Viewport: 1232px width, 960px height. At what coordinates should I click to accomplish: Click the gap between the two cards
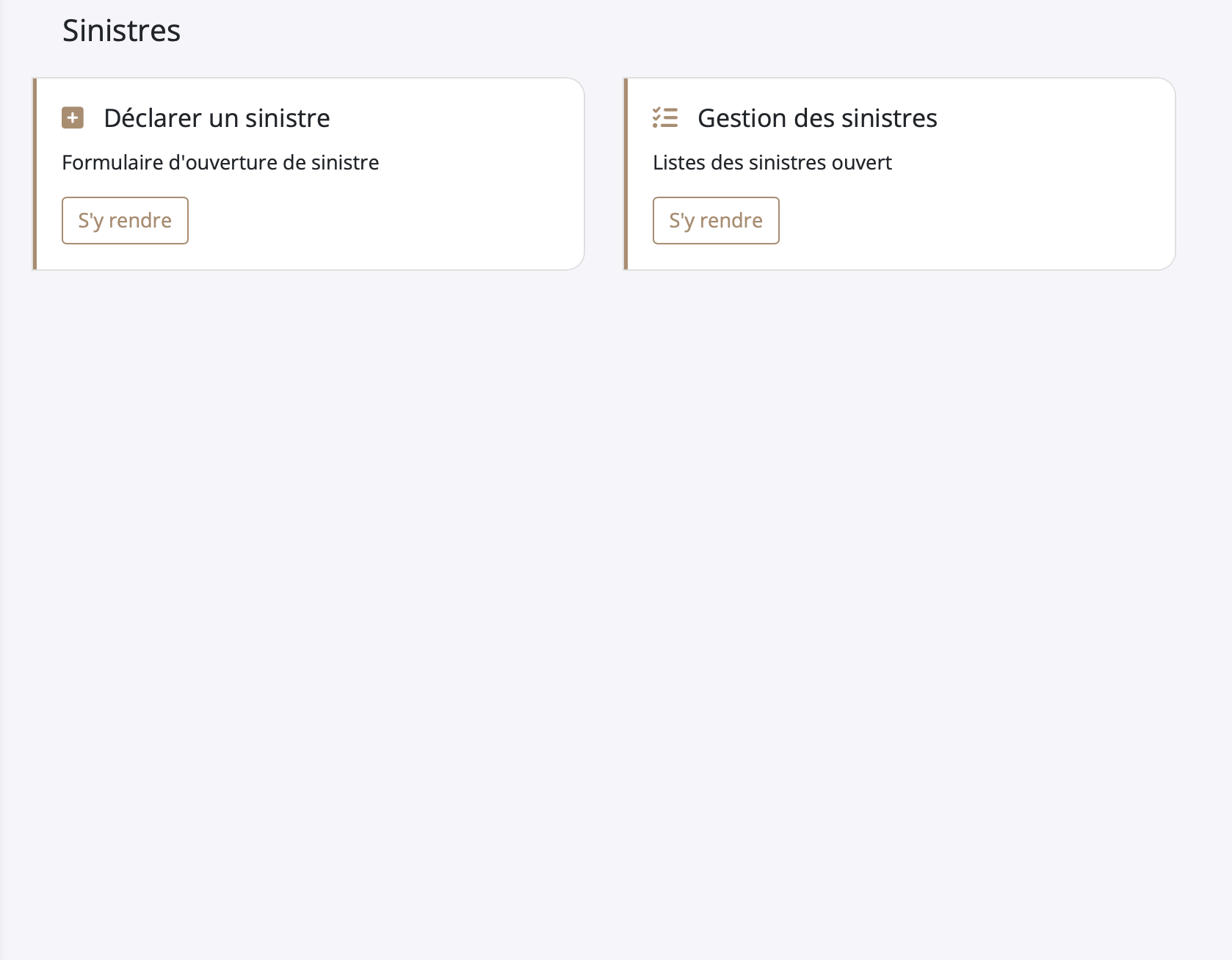coord(604,174)
